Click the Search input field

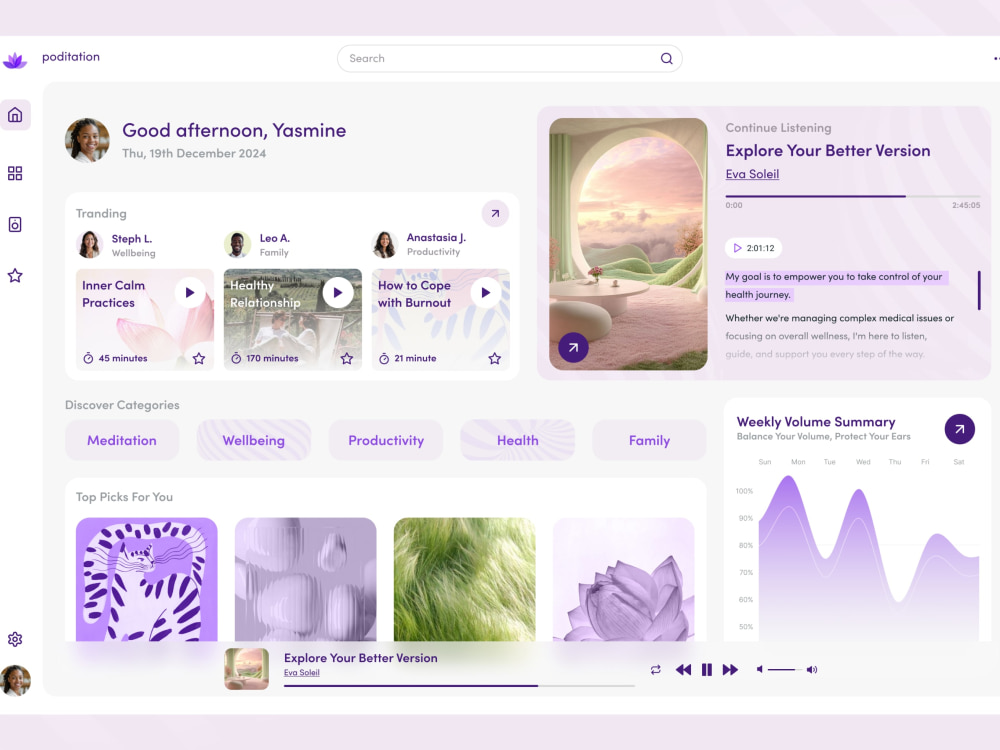(x=510, y=59)
